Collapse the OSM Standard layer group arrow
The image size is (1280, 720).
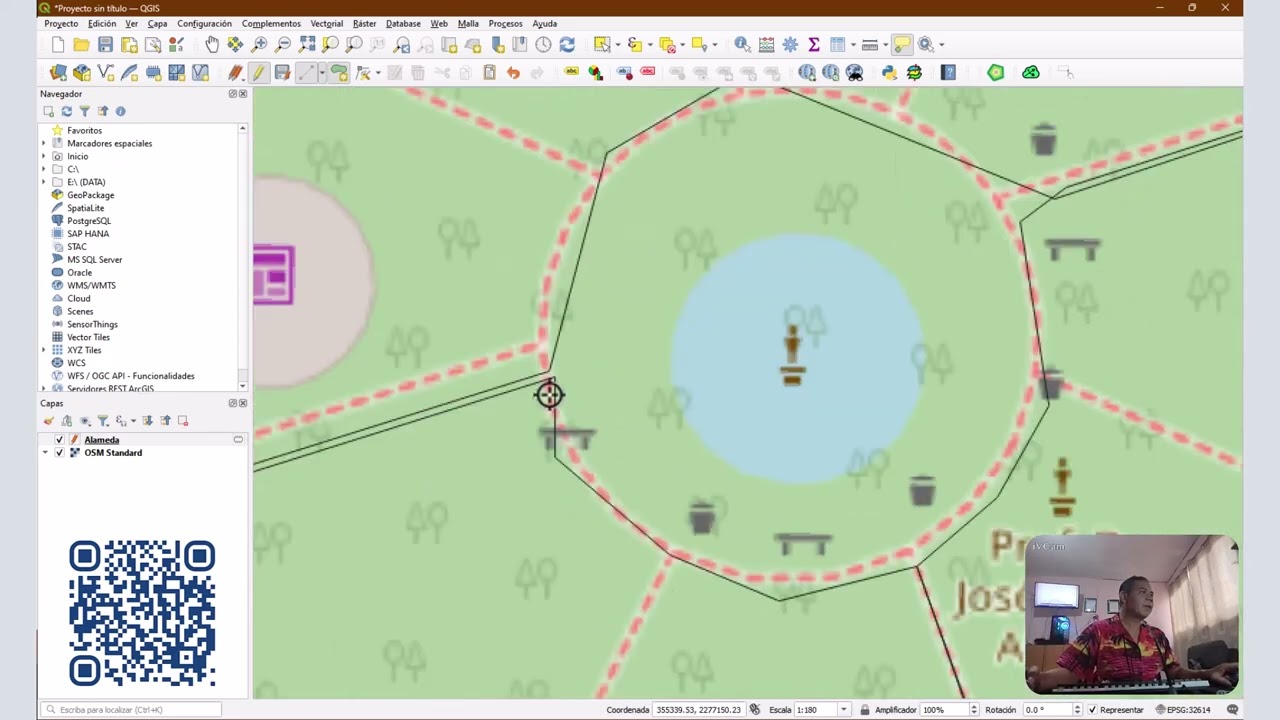pyautogui.click(x=45, y=453)
